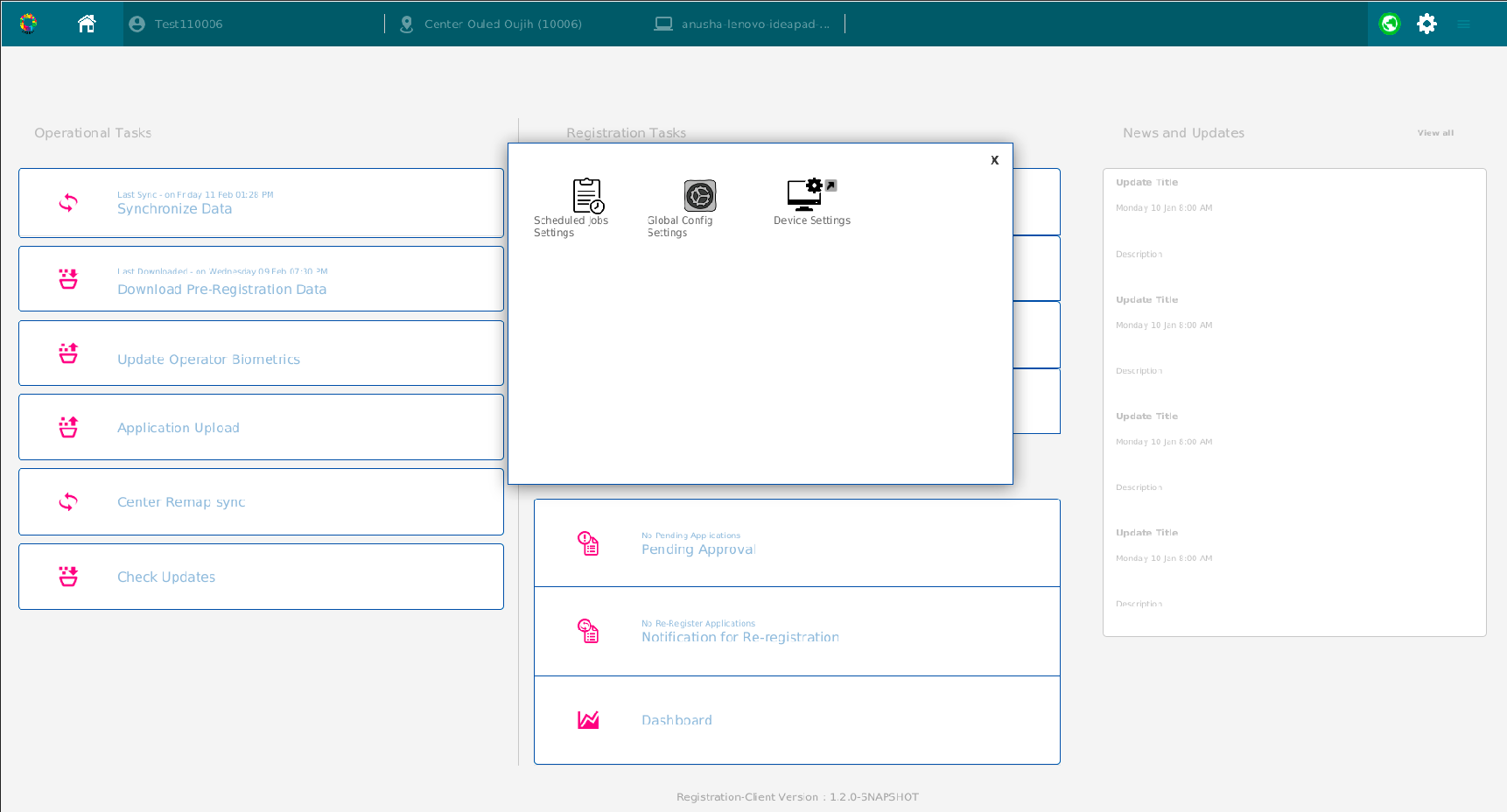Click the settings gear icon in header

(1426, 24)
